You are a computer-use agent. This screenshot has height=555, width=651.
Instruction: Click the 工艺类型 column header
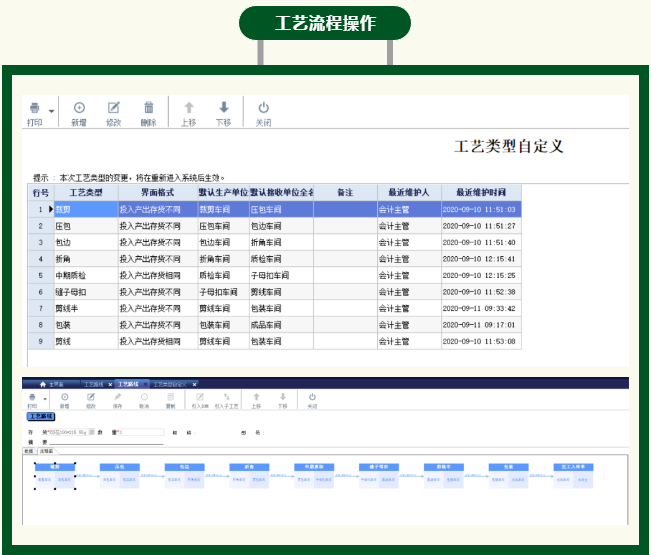(x=86, y=193)
